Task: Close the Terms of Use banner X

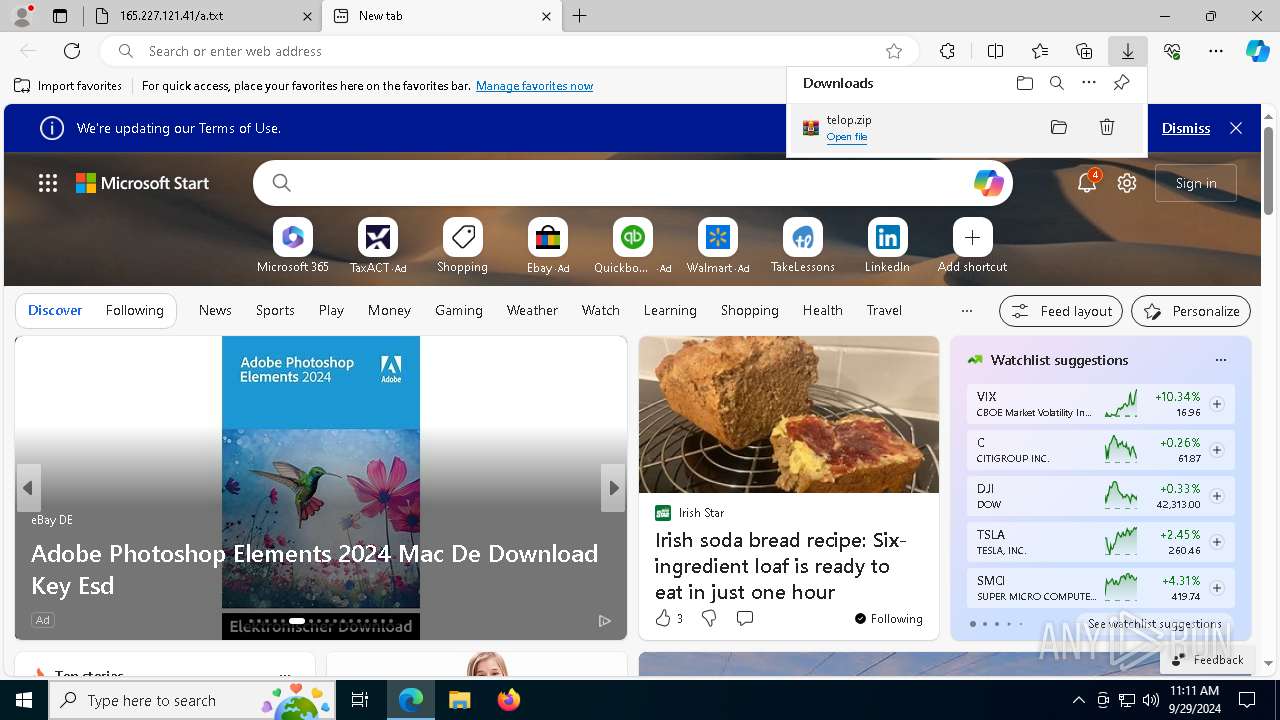Action: coord(1236,128)
